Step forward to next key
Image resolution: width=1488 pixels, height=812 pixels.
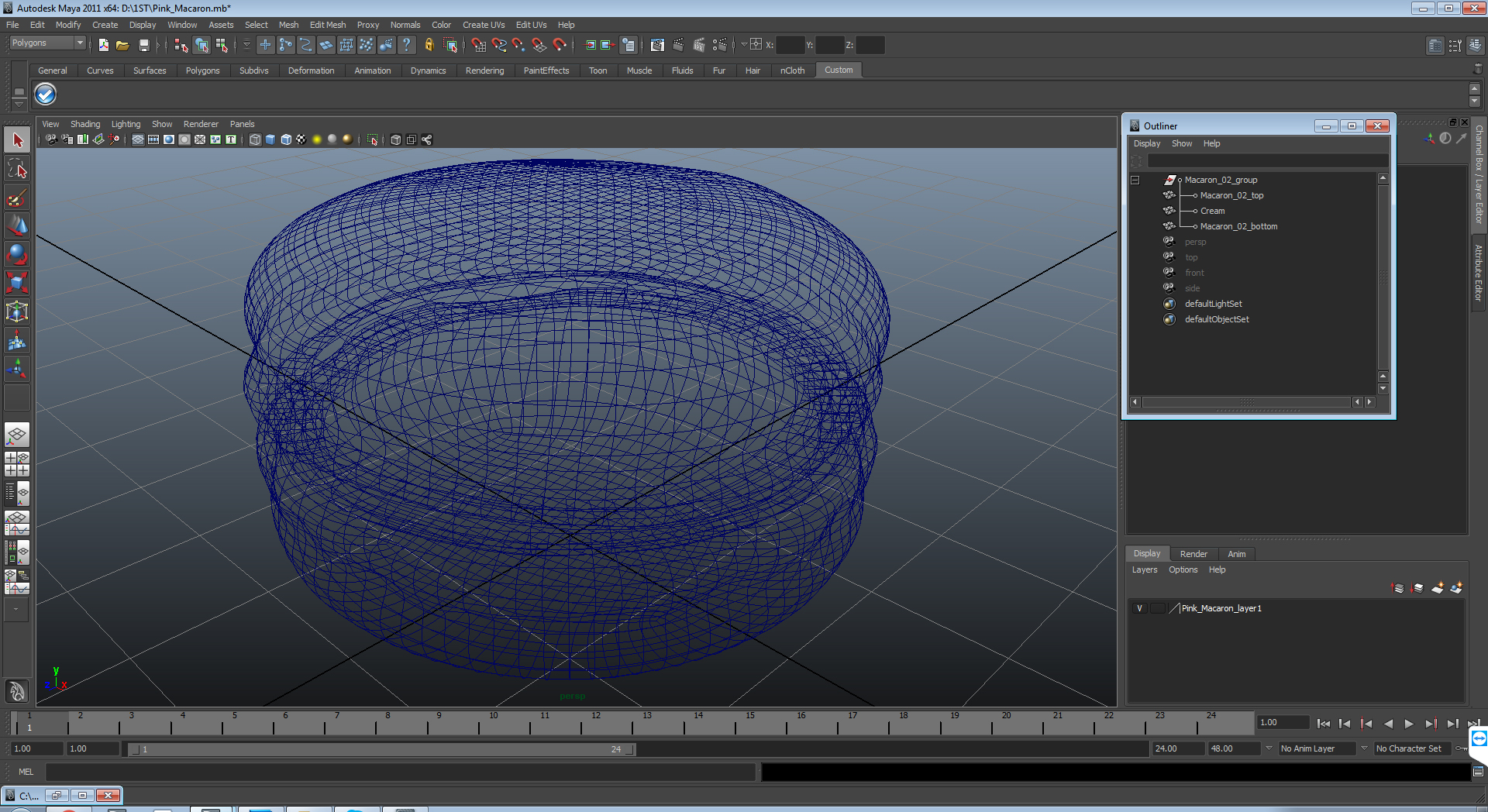click(1431, 724)
